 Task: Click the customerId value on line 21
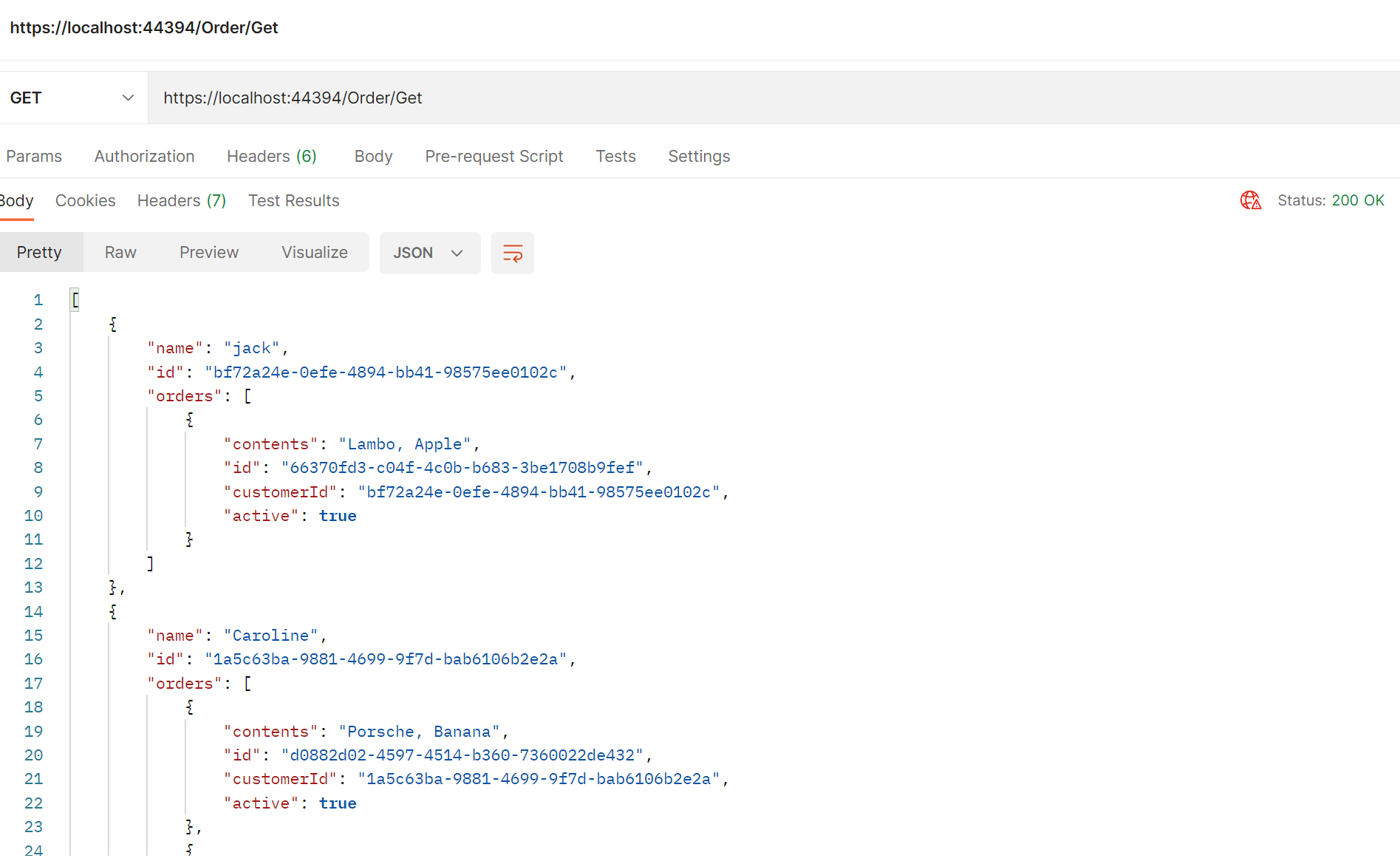[x=539, y=779]
